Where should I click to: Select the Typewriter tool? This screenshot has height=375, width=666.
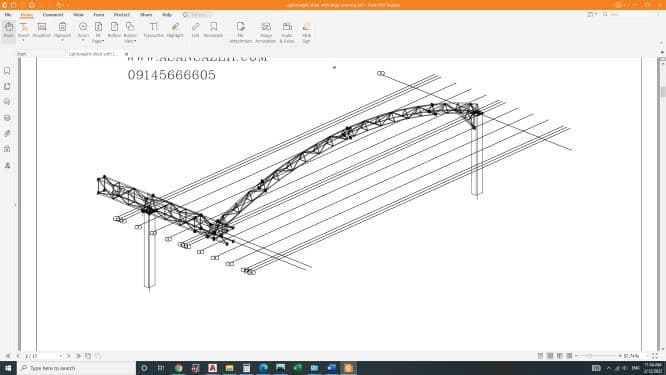(x=154, y=30)
